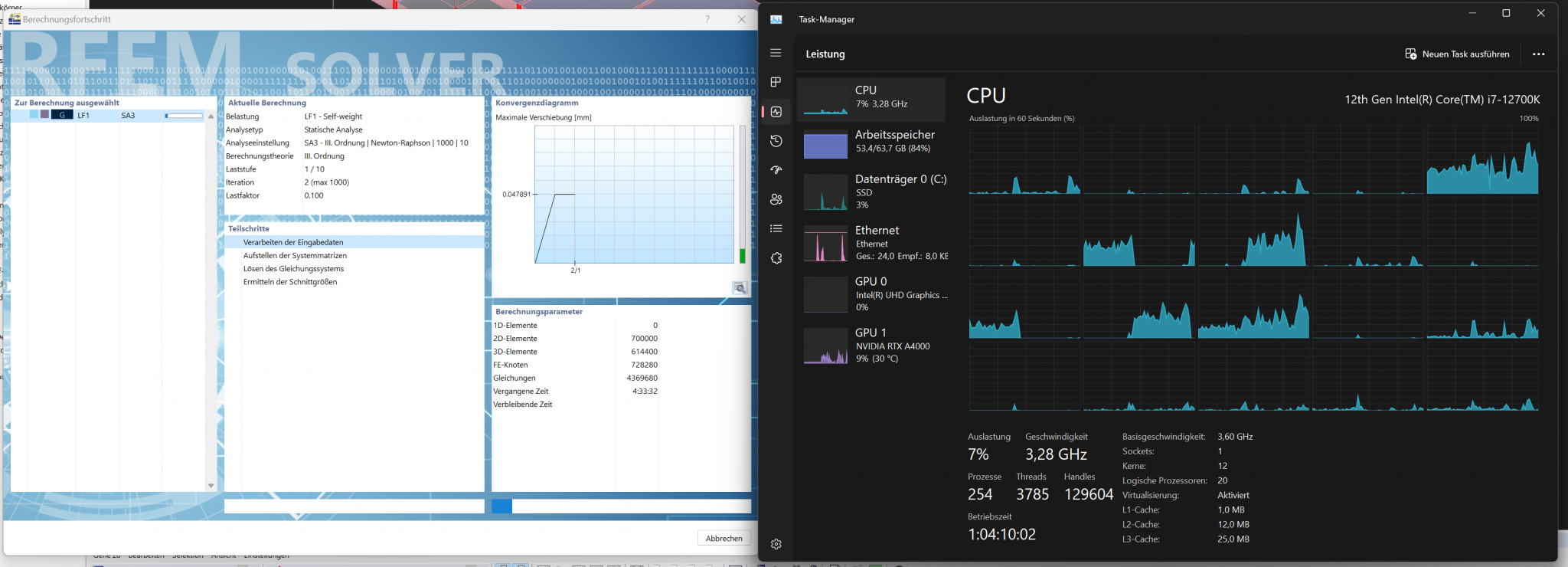Image resolution: width=1568 pixels, height=567 pixels.
Task: Click the 2D-Elemente value 700000
Action: (x=644, y=338)
